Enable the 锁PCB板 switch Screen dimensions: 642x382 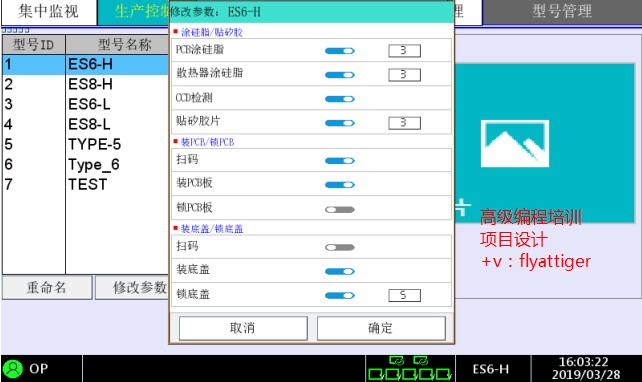(x=340, y=210)
